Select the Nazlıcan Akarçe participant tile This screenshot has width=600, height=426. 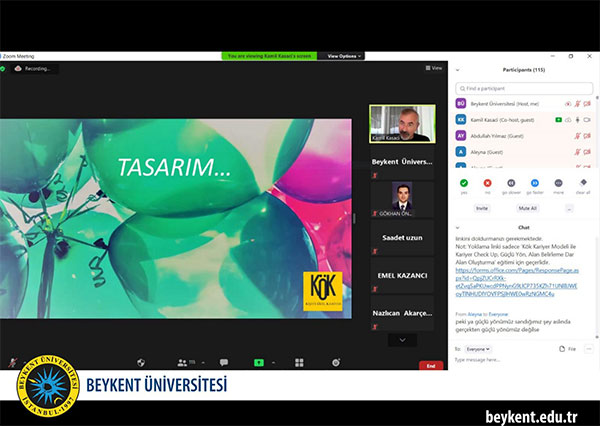click(x=402, y=313)
